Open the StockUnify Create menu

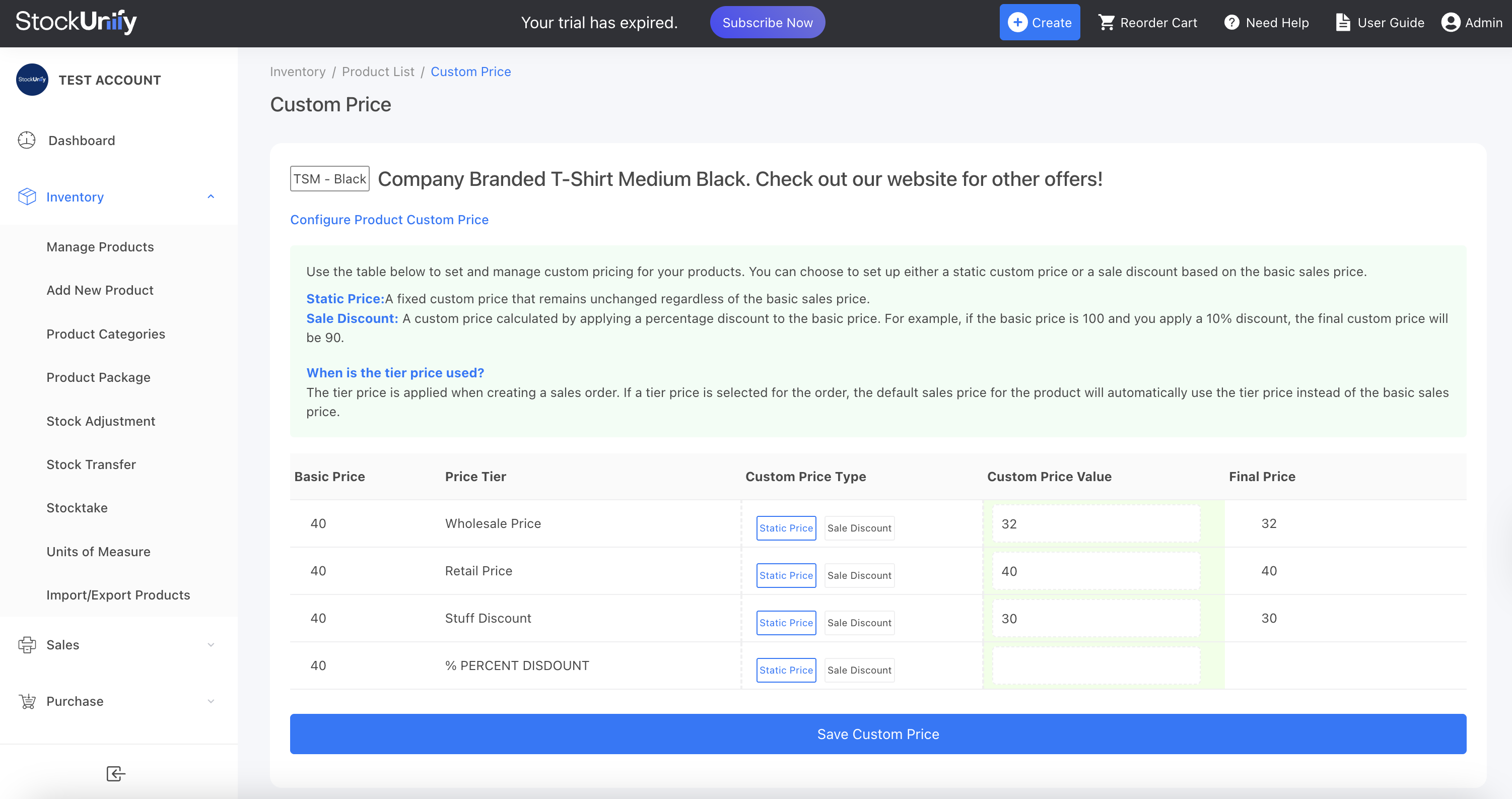point(1039,22)
